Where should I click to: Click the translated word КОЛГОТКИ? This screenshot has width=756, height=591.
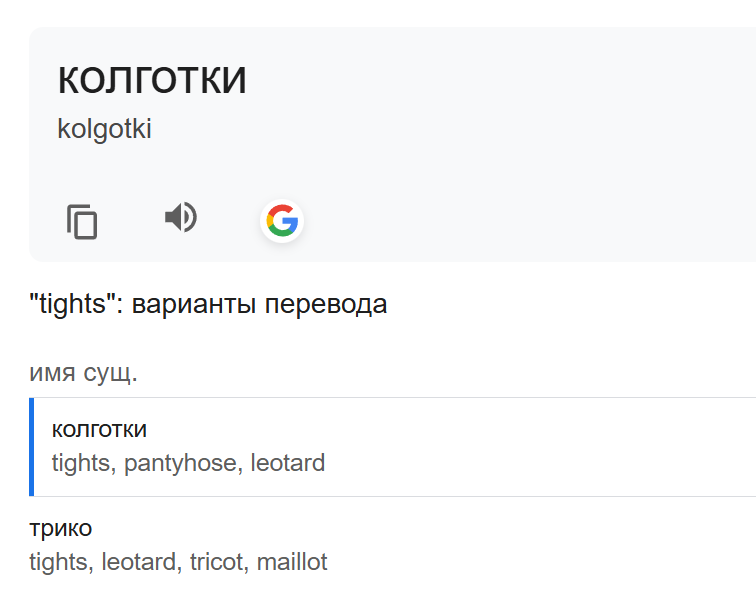[x=152, y=81]
